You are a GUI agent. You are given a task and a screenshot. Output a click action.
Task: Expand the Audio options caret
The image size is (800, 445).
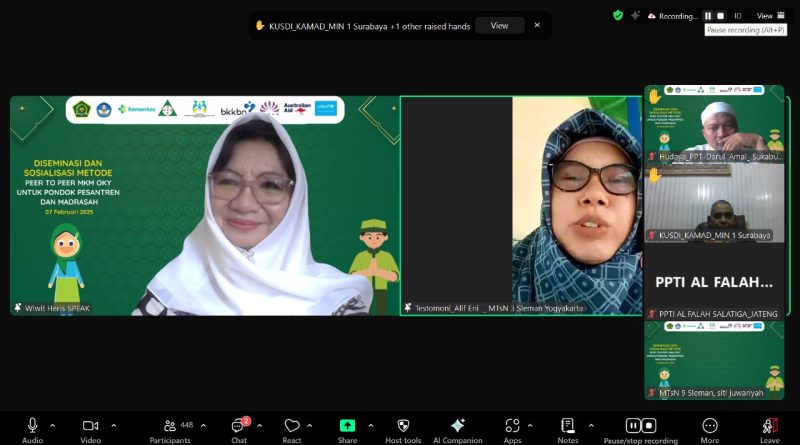pos(52,425)
